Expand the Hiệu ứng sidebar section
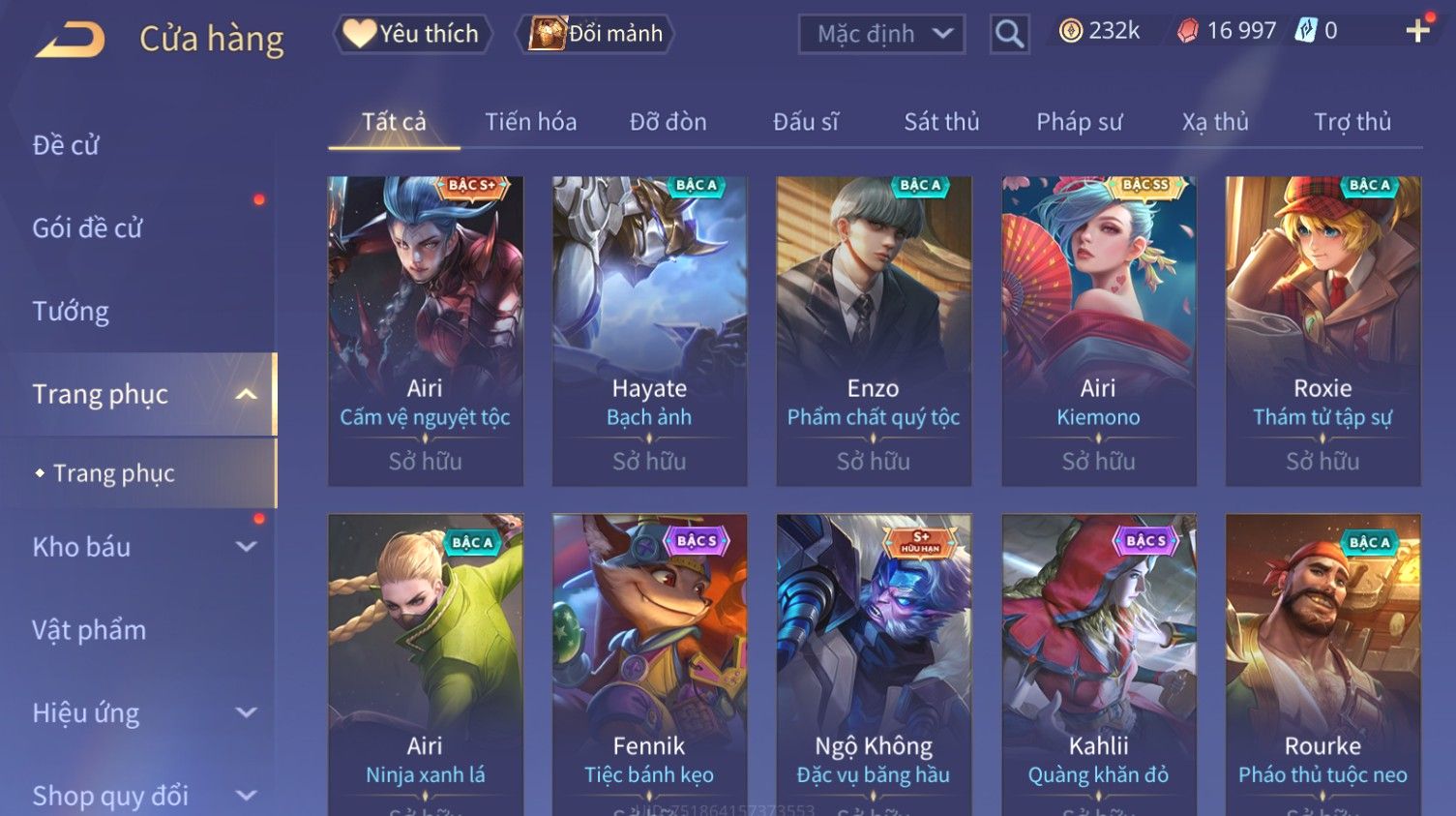 247,712
